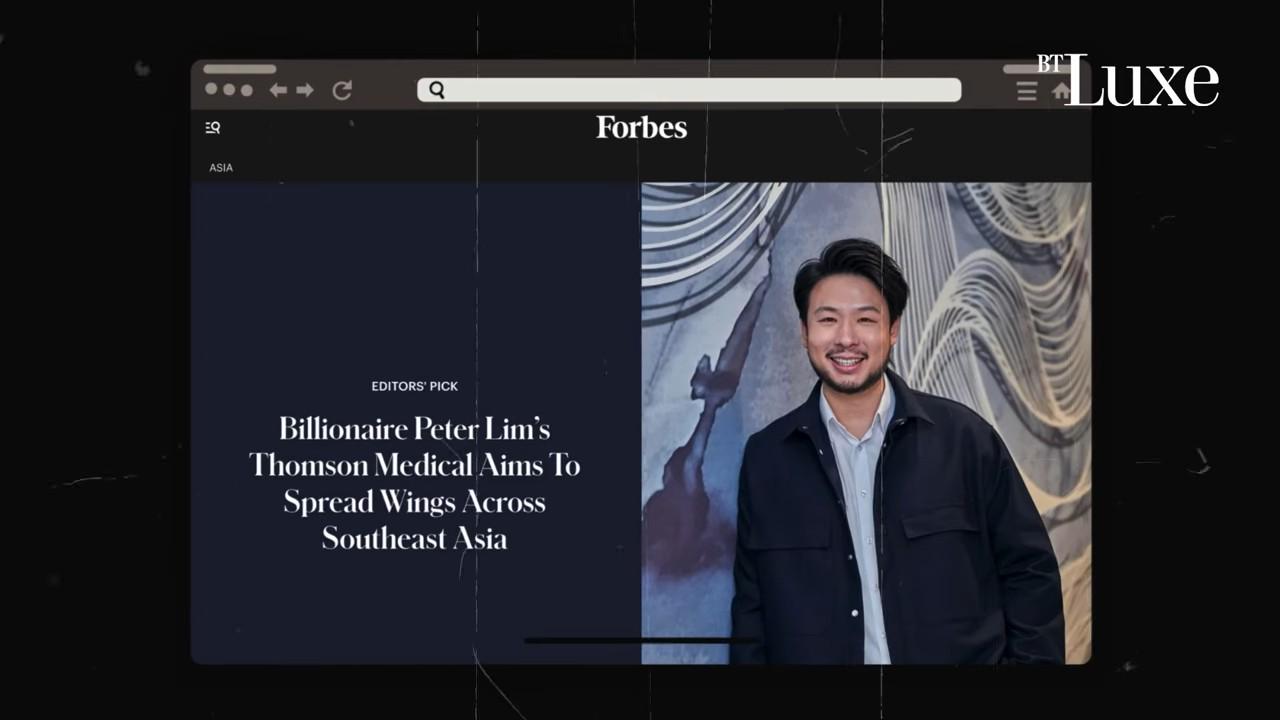Click the back navigation arrow
Viewport: 1280px width, 720px height.
278,90
